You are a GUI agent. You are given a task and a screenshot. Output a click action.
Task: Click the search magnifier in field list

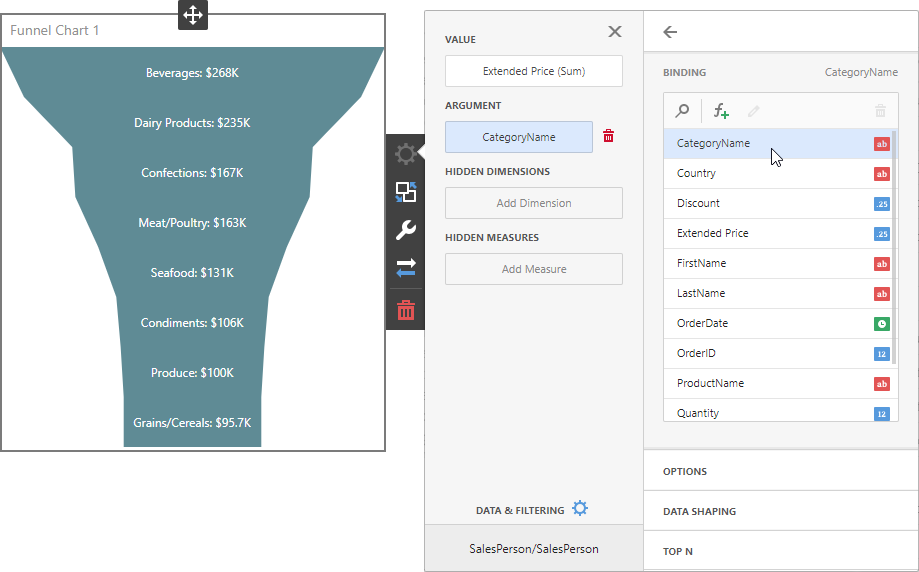pos(682,110)
